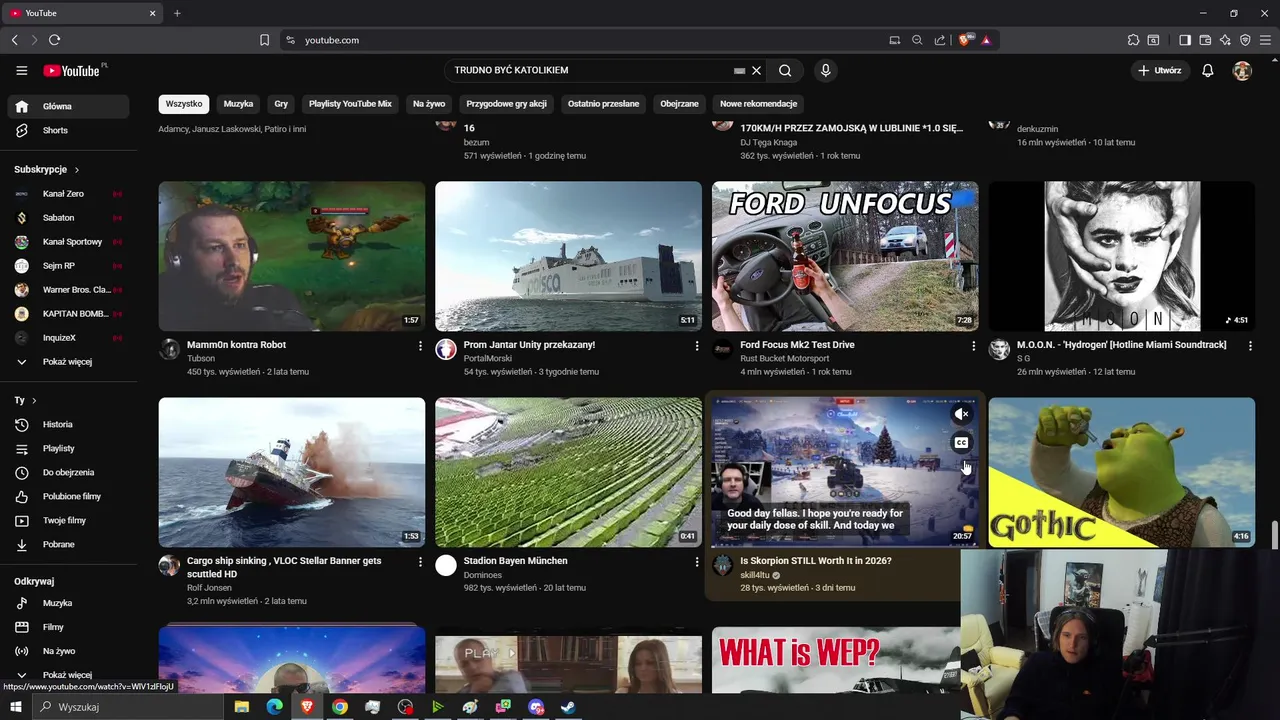Click the Utwórz create button

click(1159, 71)
